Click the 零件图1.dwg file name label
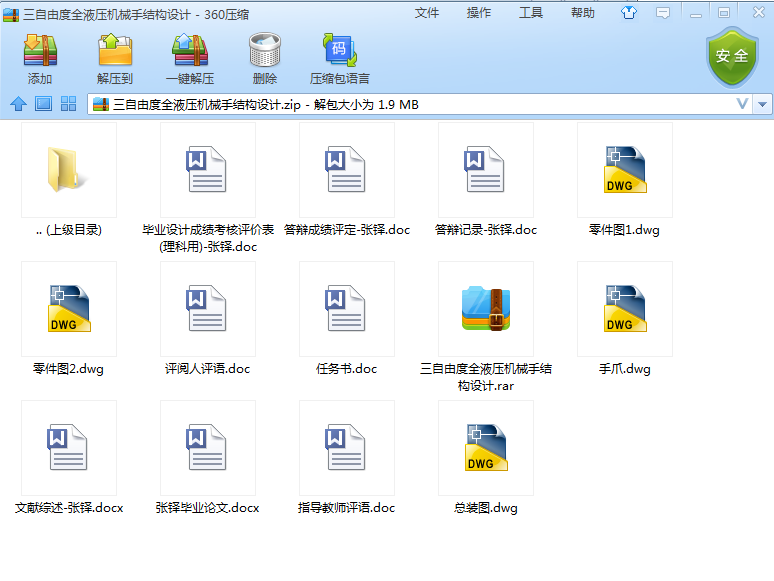 pos(624,230)
